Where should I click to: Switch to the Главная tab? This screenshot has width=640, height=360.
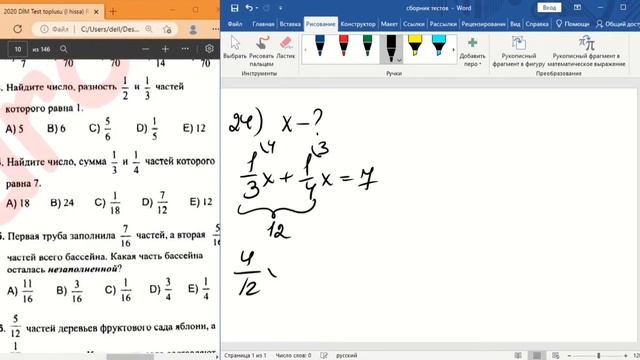263,24
